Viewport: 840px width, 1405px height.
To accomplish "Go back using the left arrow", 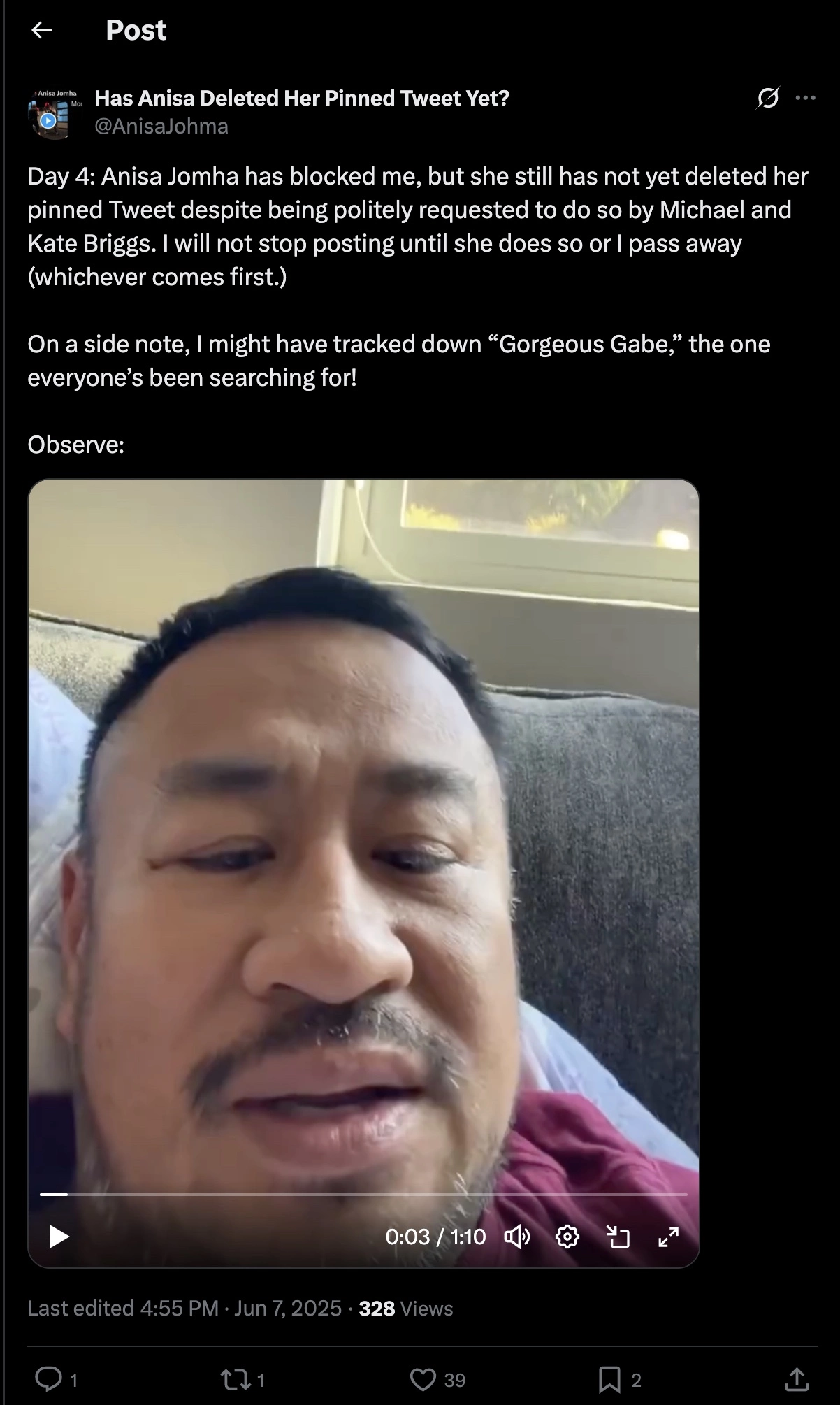I will tap(42, 30).
